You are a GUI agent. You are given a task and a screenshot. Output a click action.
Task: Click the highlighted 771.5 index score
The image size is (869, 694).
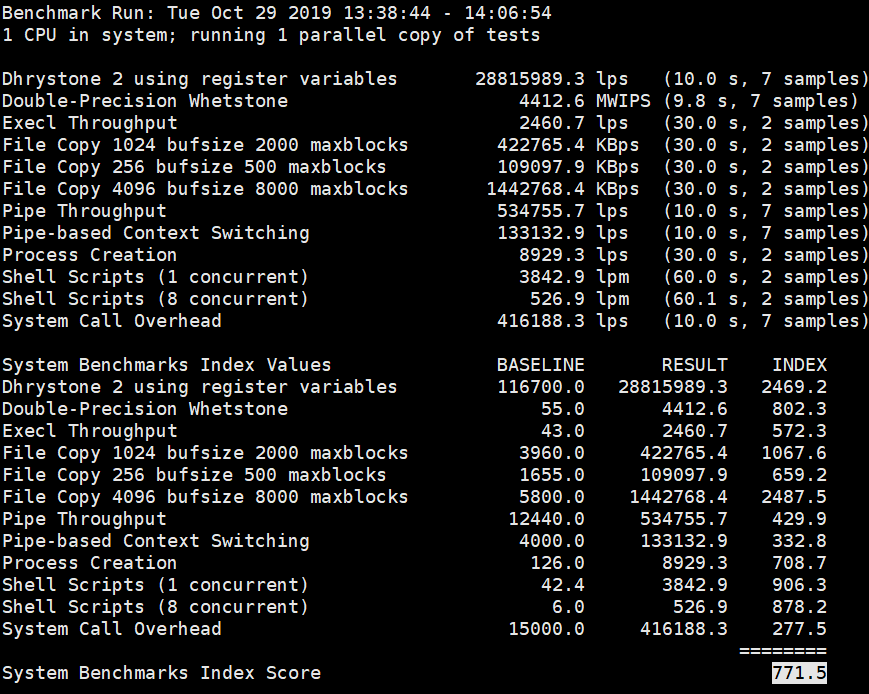799,673
